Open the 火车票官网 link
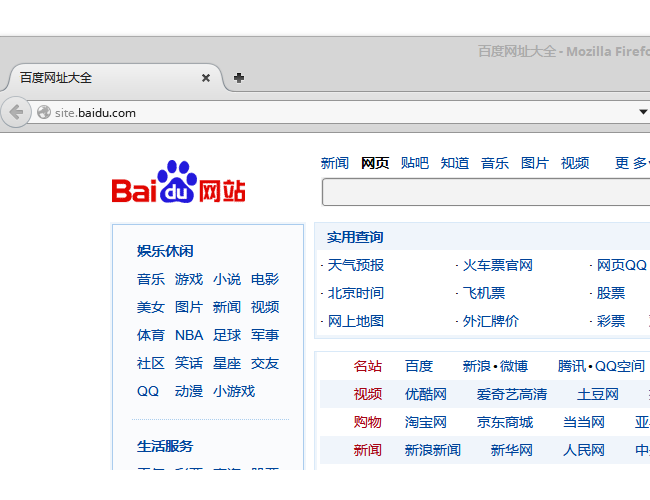Screen dimensions: 650x500 click(x=497, y=265)
